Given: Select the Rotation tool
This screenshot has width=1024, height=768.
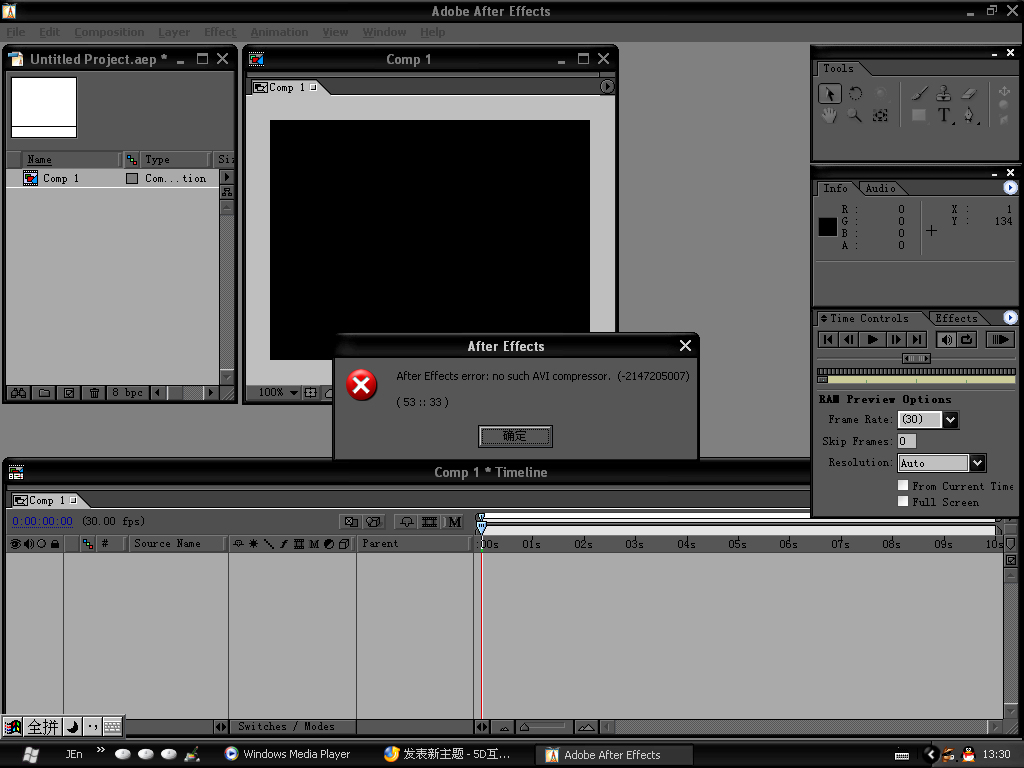Looking at the screenshot, I should click(x=855, y=94).
